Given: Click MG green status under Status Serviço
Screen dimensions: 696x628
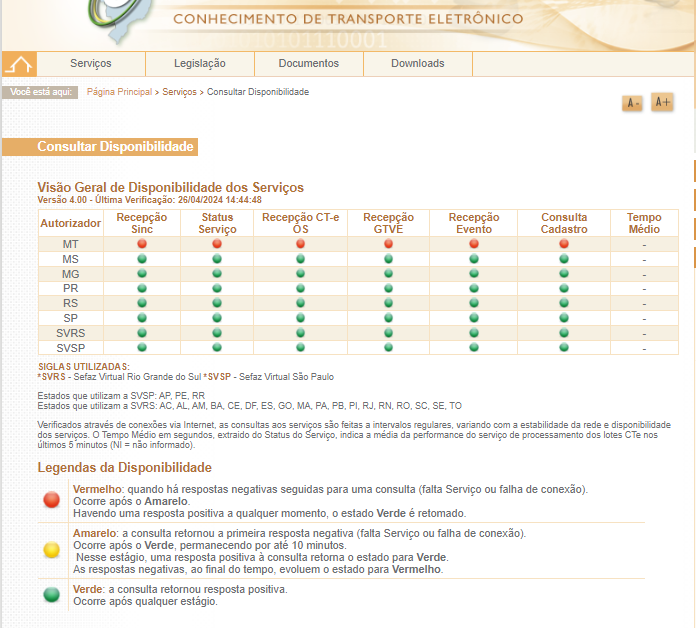Looking at the screenshot, I should pos(217,273).
